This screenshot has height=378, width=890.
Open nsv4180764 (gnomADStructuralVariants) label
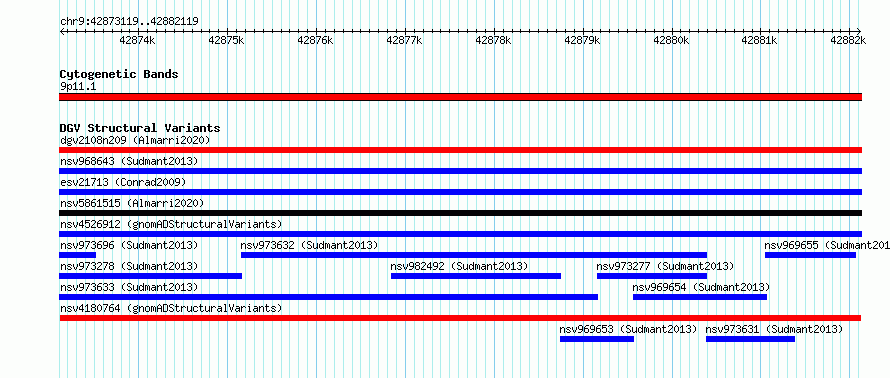click(x=171, y=308)
